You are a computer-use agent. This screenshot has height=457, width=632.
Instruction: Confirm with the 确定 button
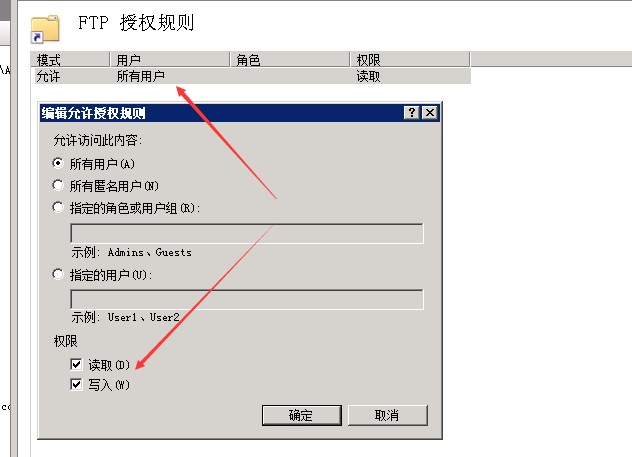(x=301, y=415)
